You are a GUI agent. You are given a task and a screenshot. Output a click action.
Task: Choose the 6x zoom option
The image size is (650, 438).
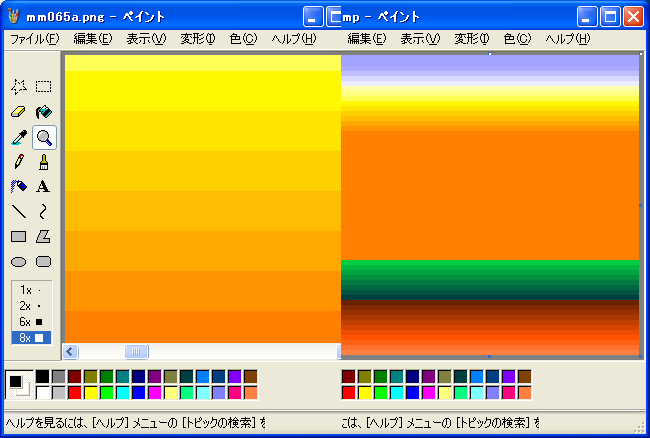(x=30, y=322)
